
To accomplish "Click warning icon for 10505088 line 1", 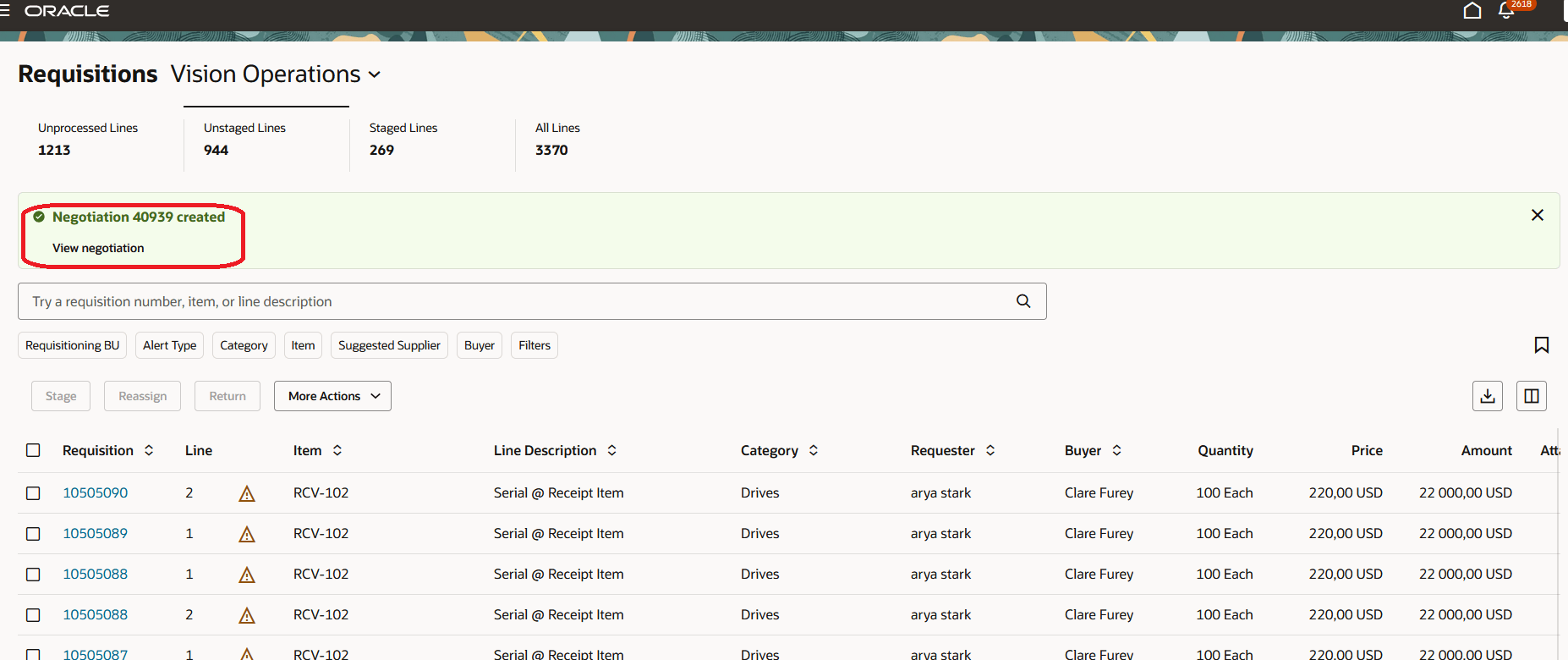I will coord(247,575).
